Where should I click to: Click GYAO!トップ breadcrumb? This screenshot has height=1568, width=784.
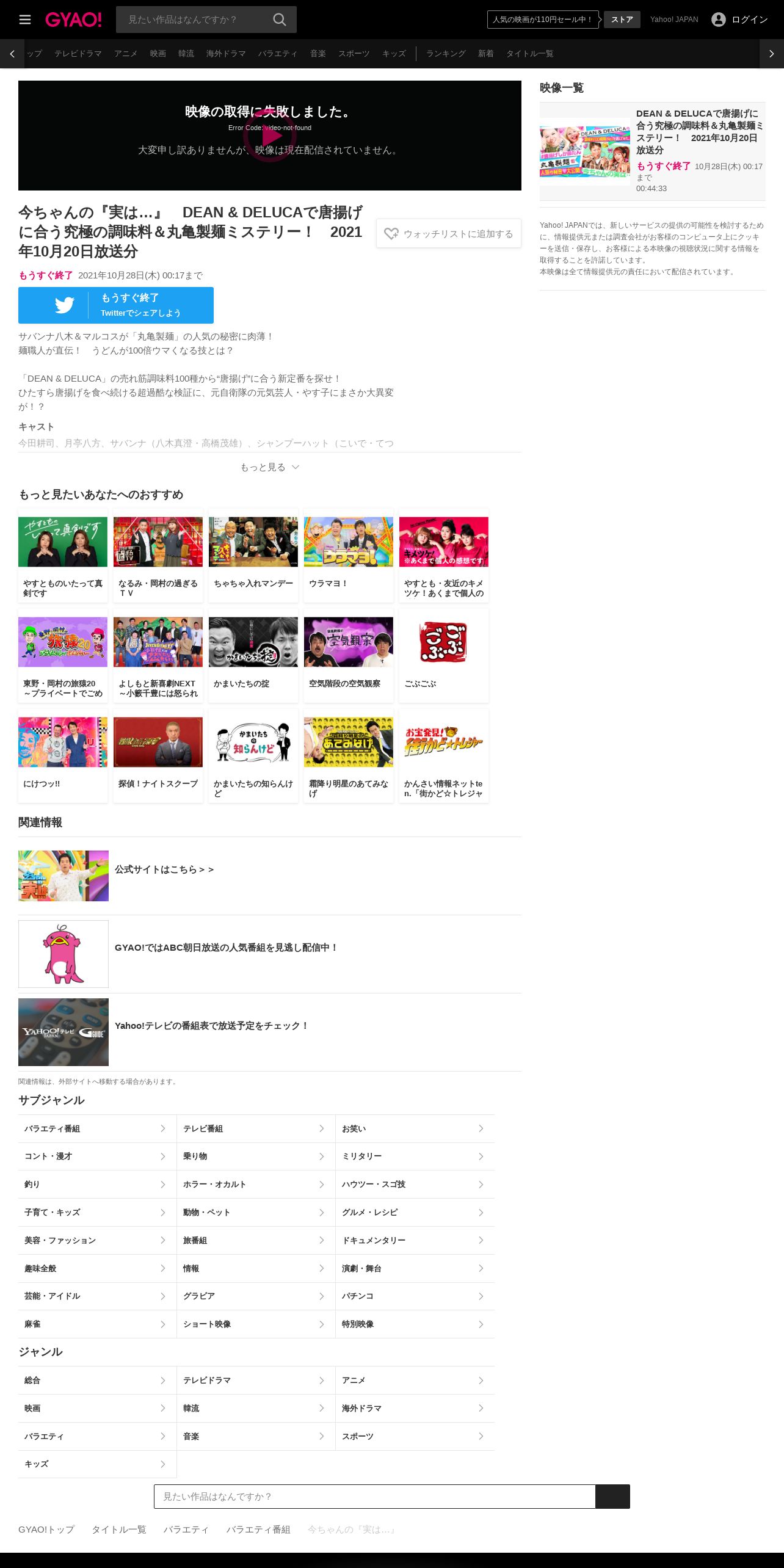tap(46, 1530)
